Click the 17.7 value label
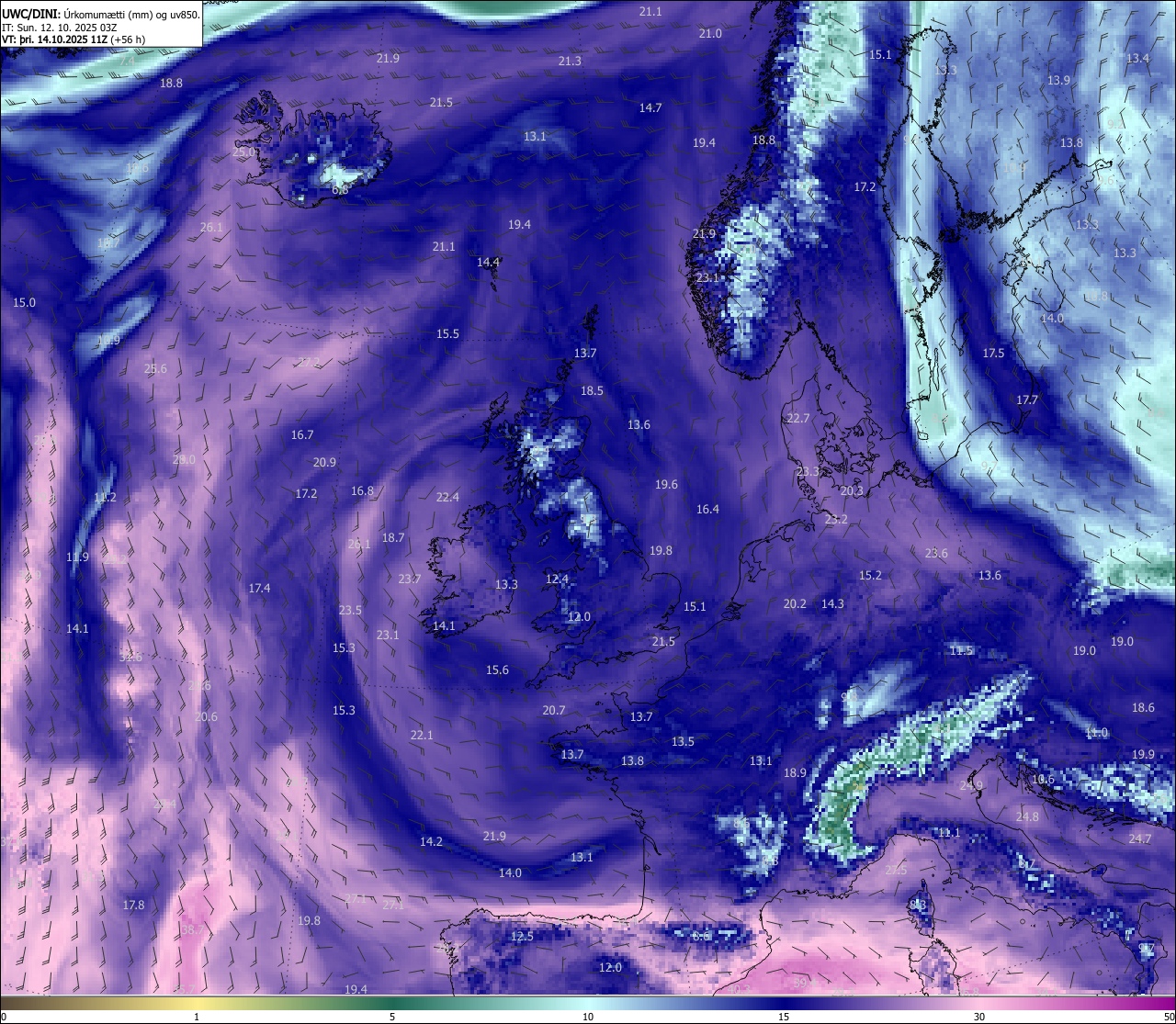Viewport: 1176px width, 1024px height. click(x=1027, y=399)
